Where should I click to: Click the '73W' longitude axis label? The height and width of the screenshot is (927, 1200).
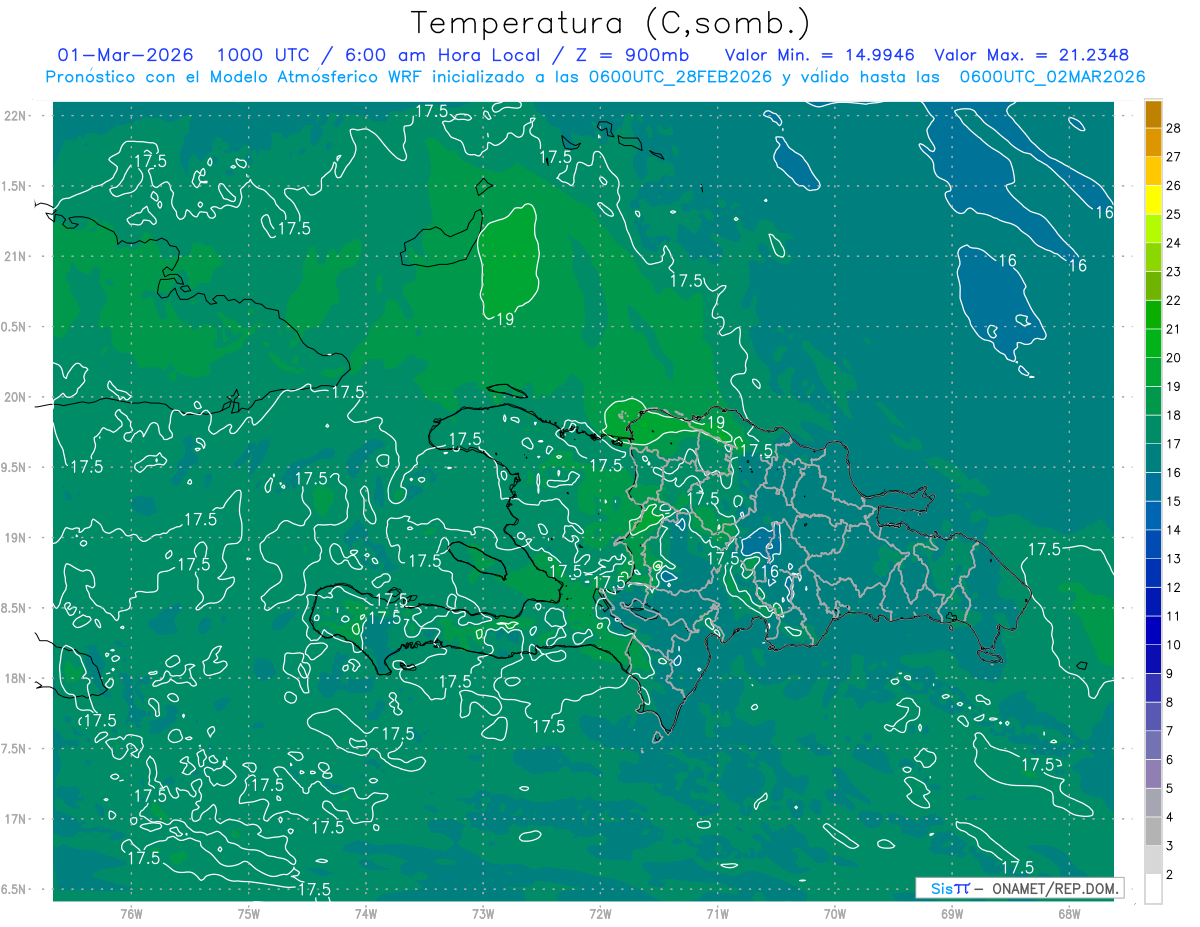tap(483, 914)
